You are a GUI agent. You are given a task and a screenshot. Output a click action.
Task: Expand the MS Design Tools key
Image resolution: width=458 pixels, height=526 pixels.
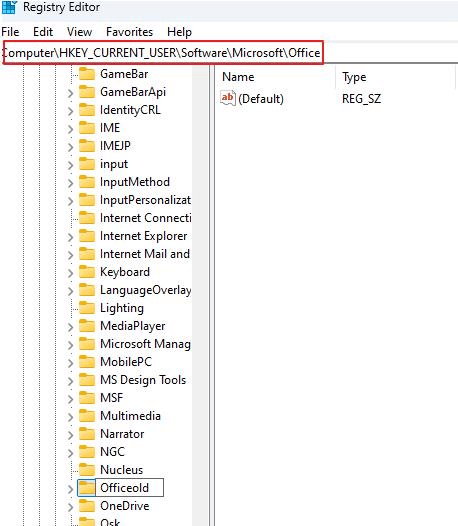point(70,381)
